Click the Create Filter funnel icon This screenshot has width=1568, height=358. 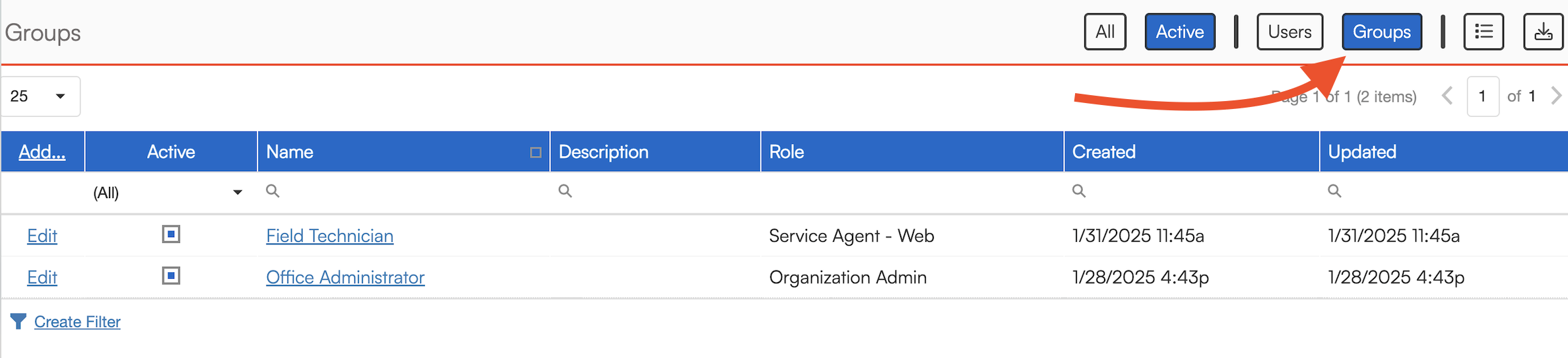(x=18, y=322)
